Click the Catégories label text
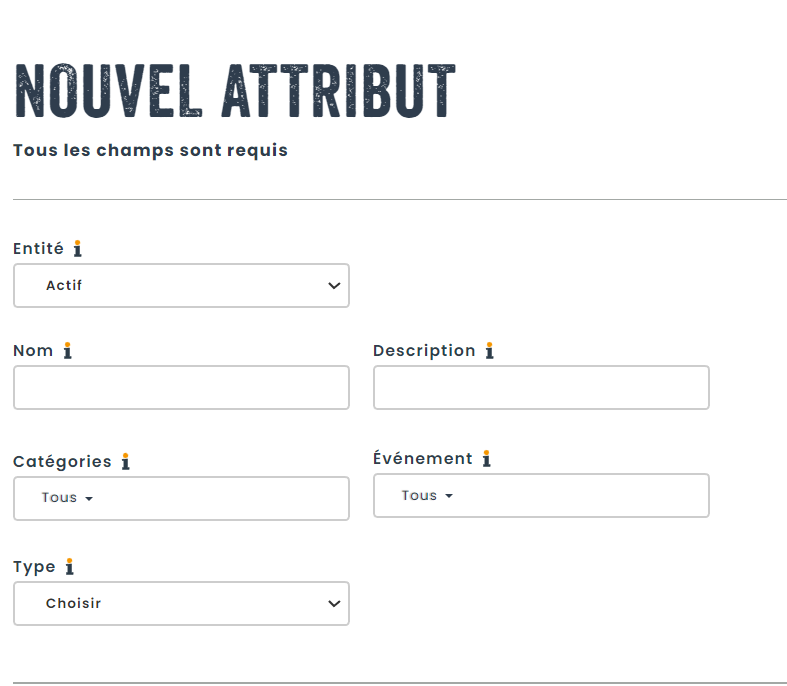787x686 pixels. coord(62,461)
